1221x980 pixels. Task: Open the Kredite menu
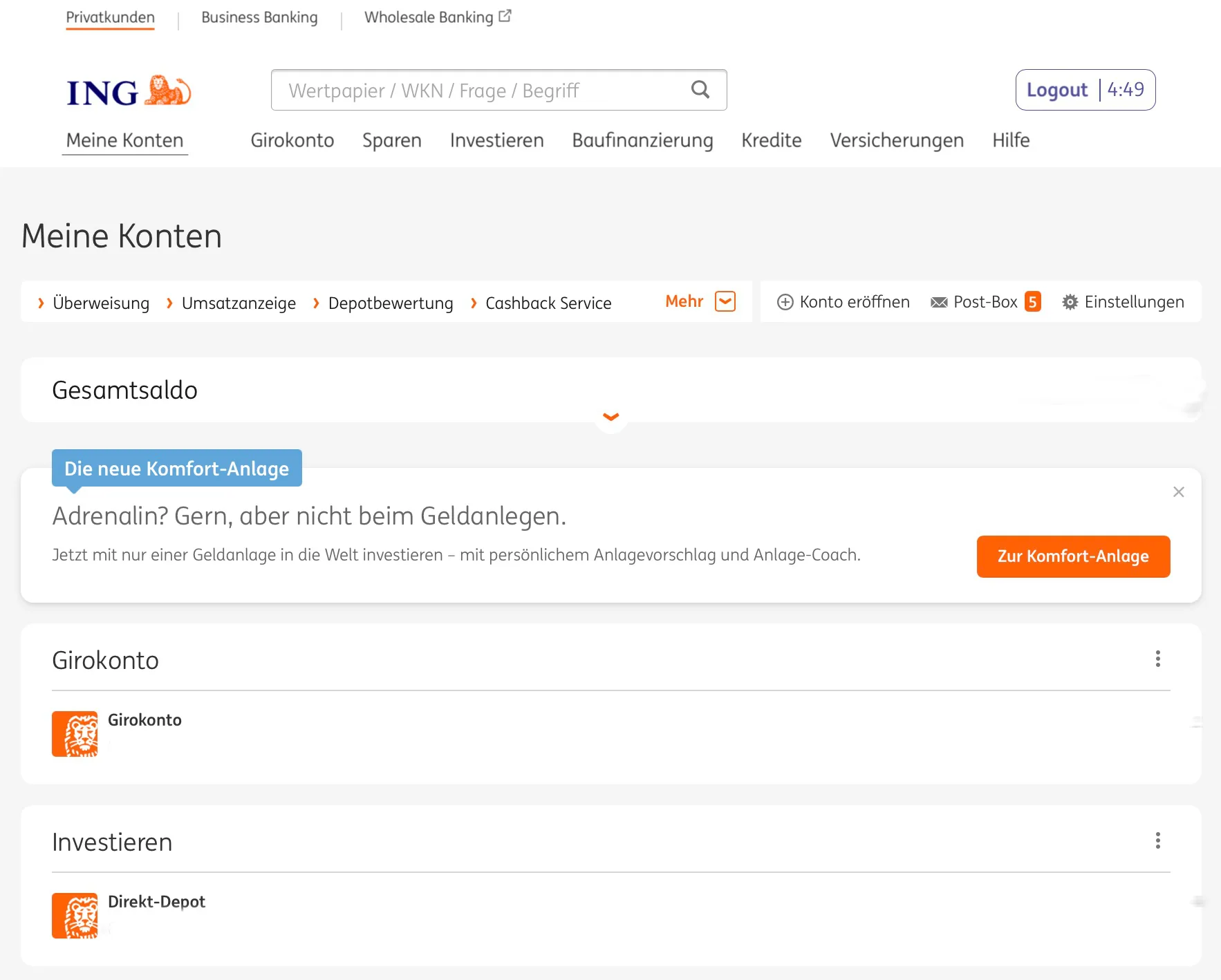tap(772, 140)
